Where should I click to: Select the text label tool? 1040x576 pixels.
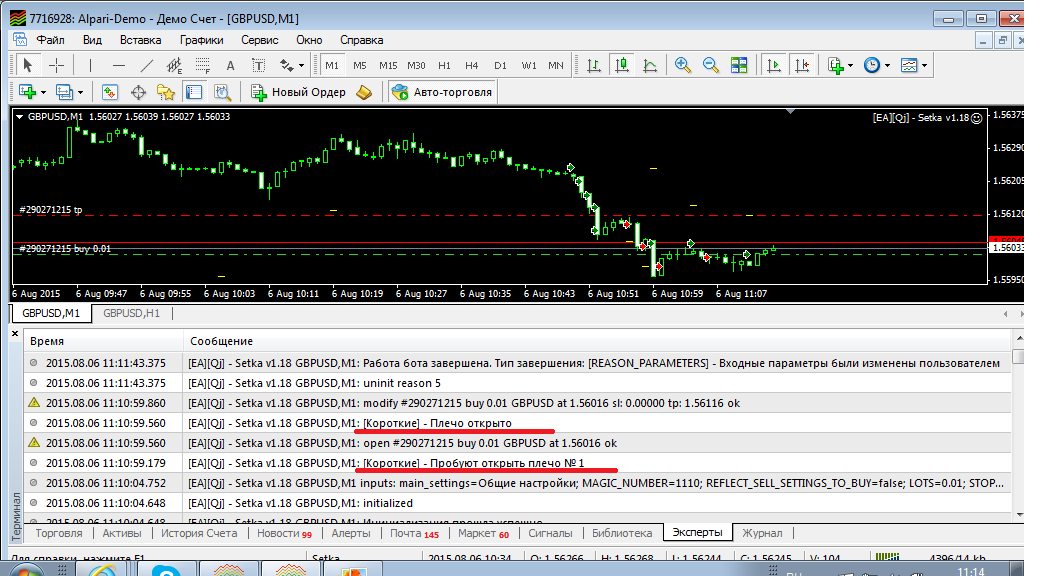(259, 65)
